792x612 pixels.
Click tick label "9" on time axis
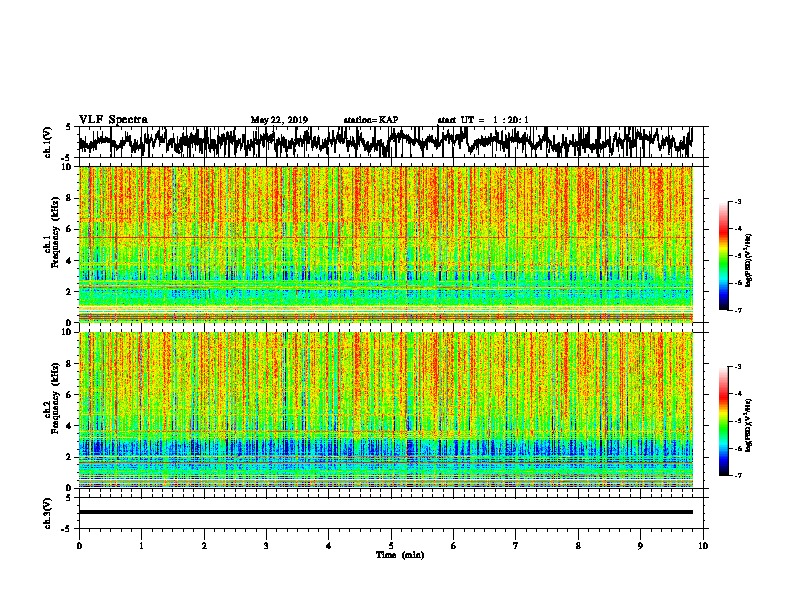640,545
